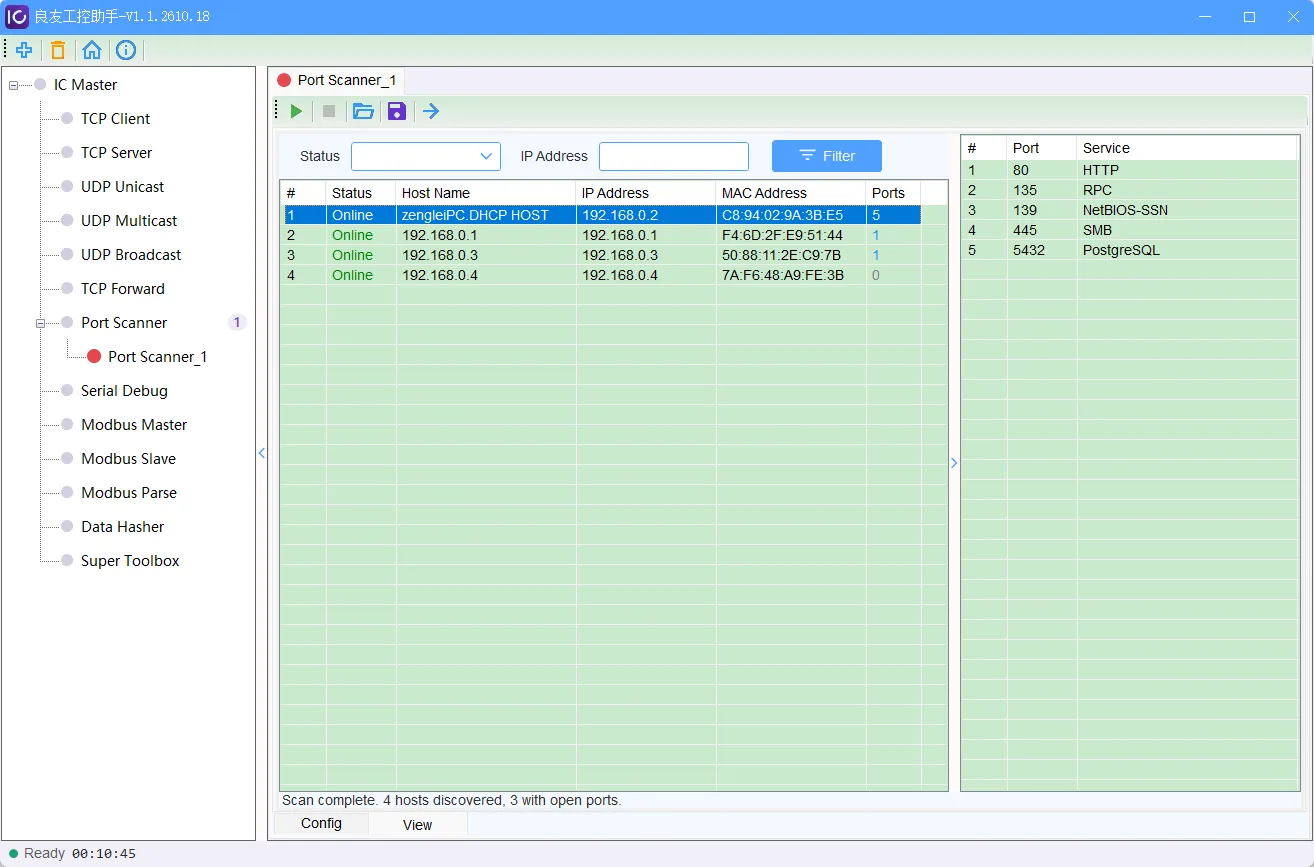Click the application logo in title bar

click(x=17, y=17)
